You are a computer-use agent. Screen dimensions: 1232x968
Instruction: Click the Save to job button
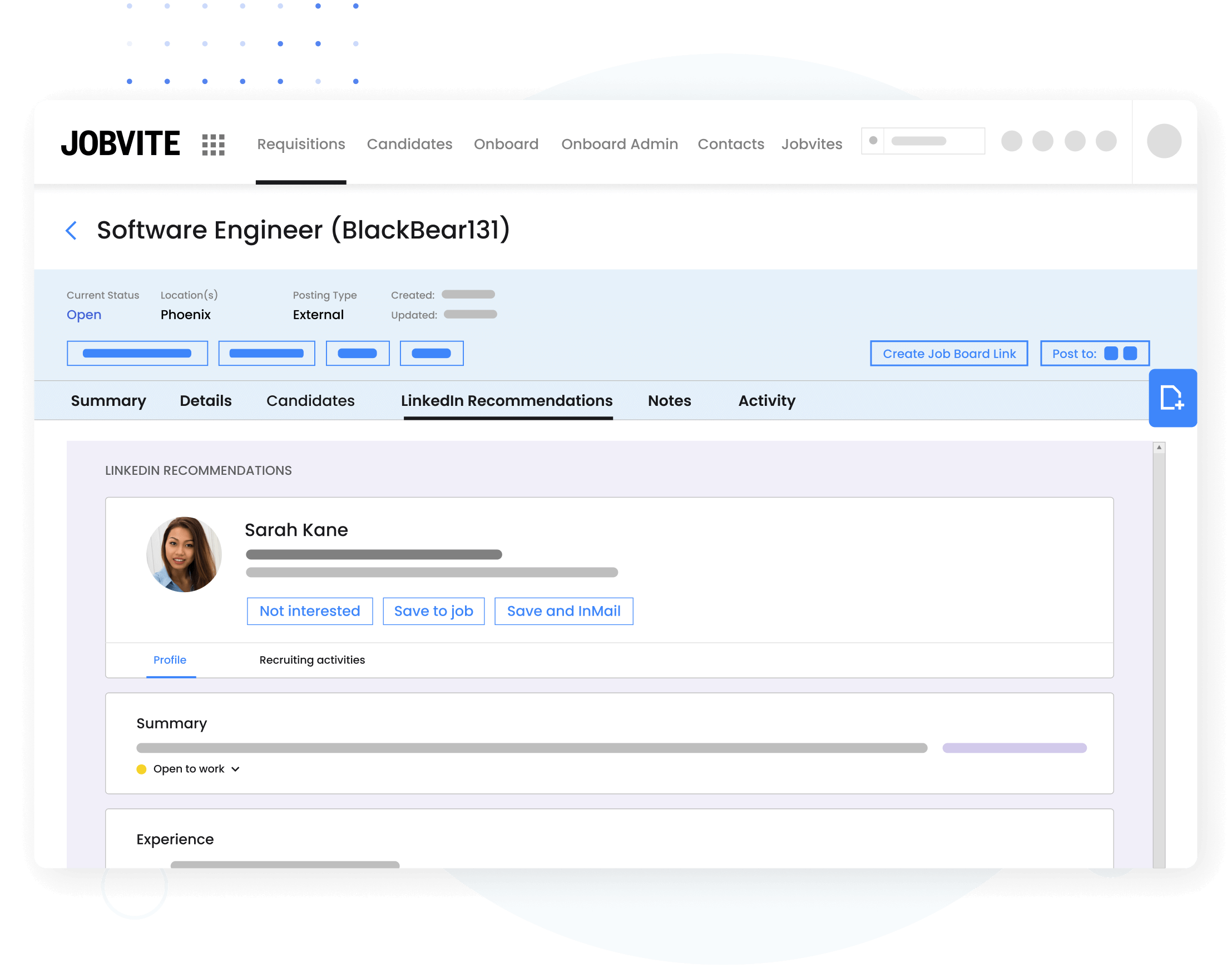pyautogui.click(x=433, y=611)
